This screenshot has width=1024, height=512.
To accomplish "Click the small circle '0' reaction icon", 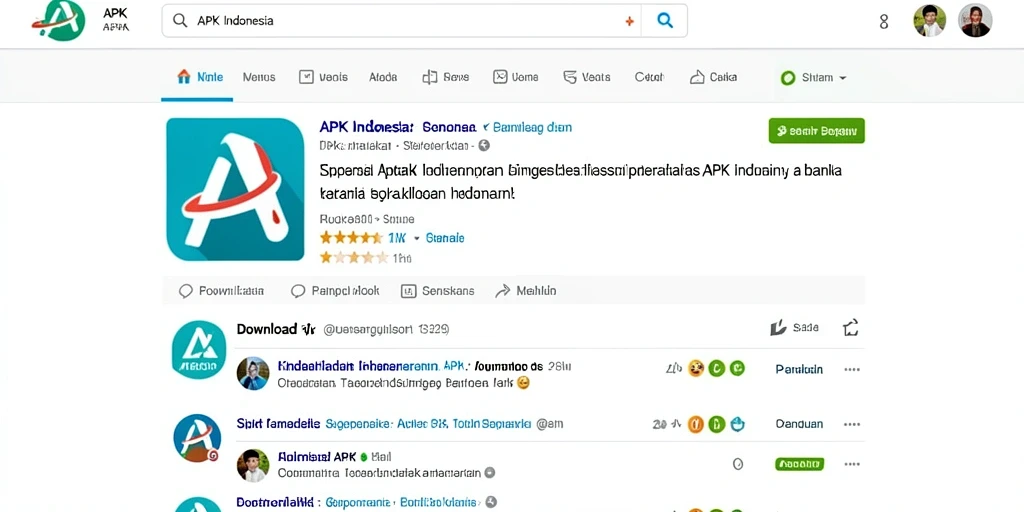I will pyautogui.click(x=738, y=464).
